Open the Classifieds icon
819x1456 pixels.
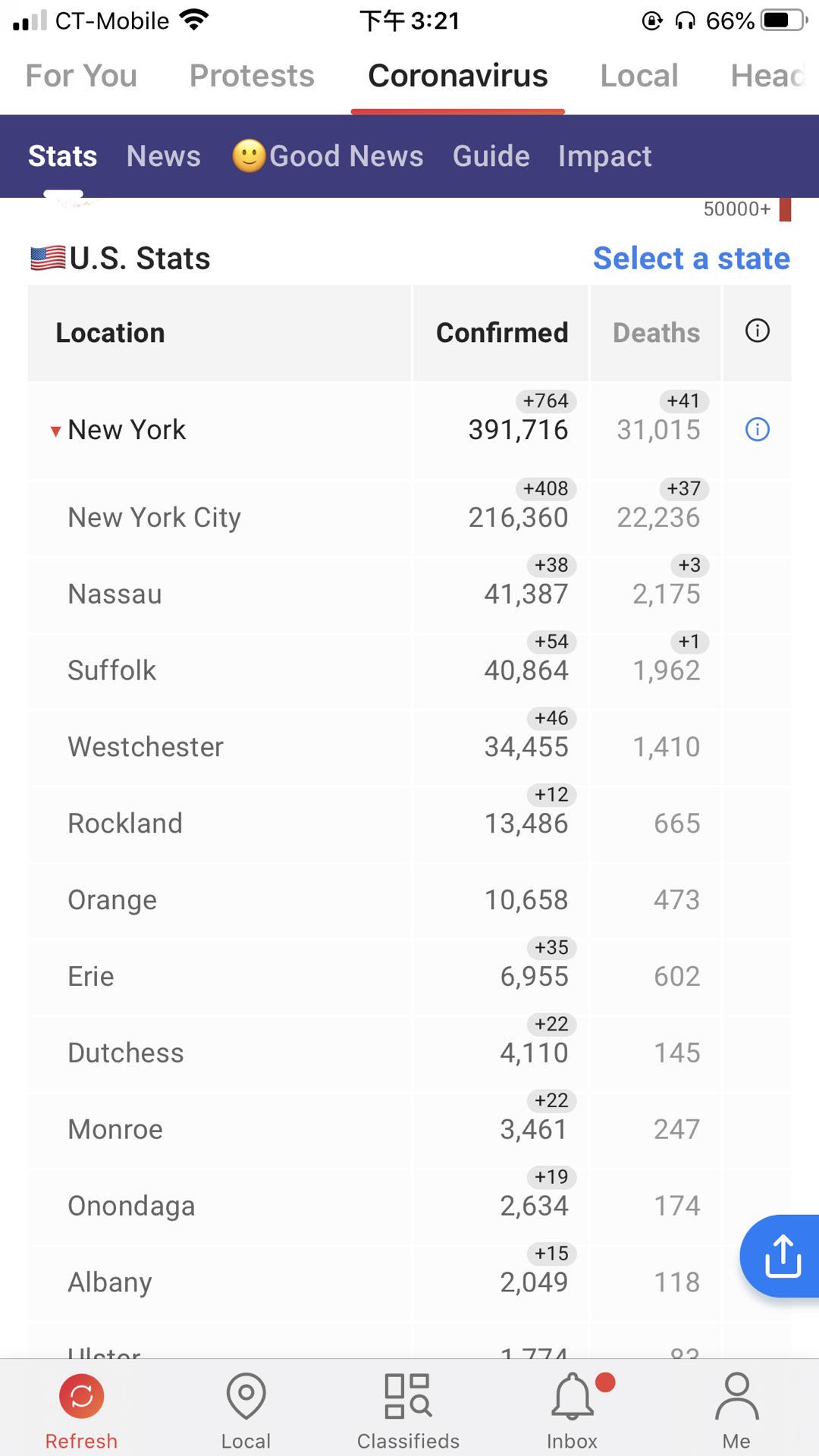pyautogui.click(x=408, y=1396)
